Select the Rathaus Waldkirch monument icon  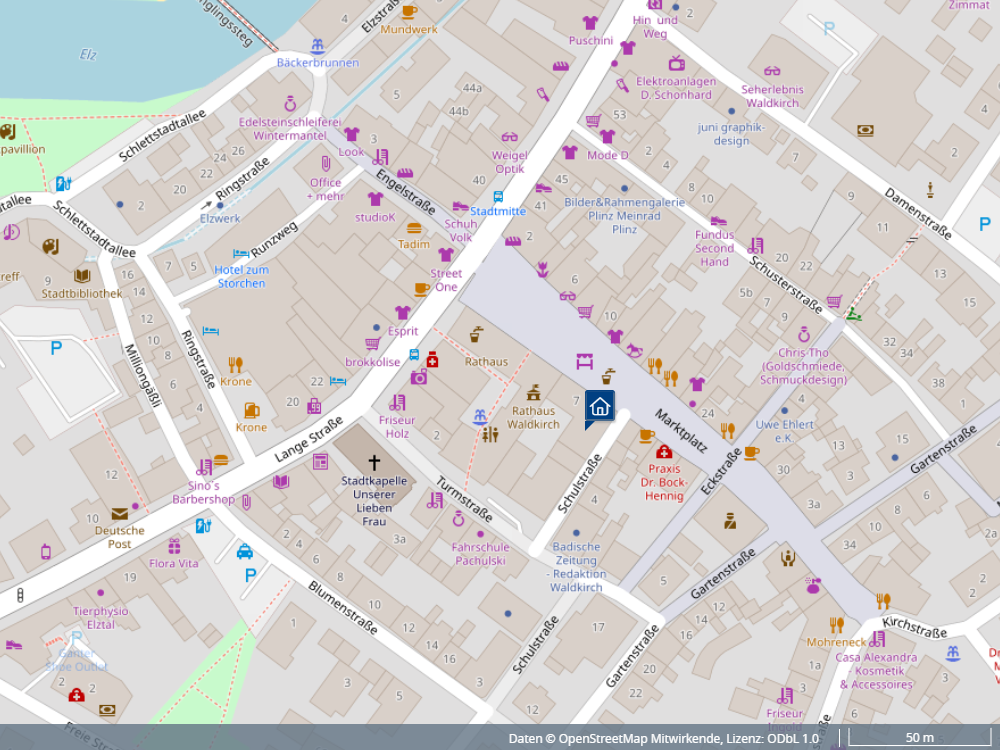(534, 392)
